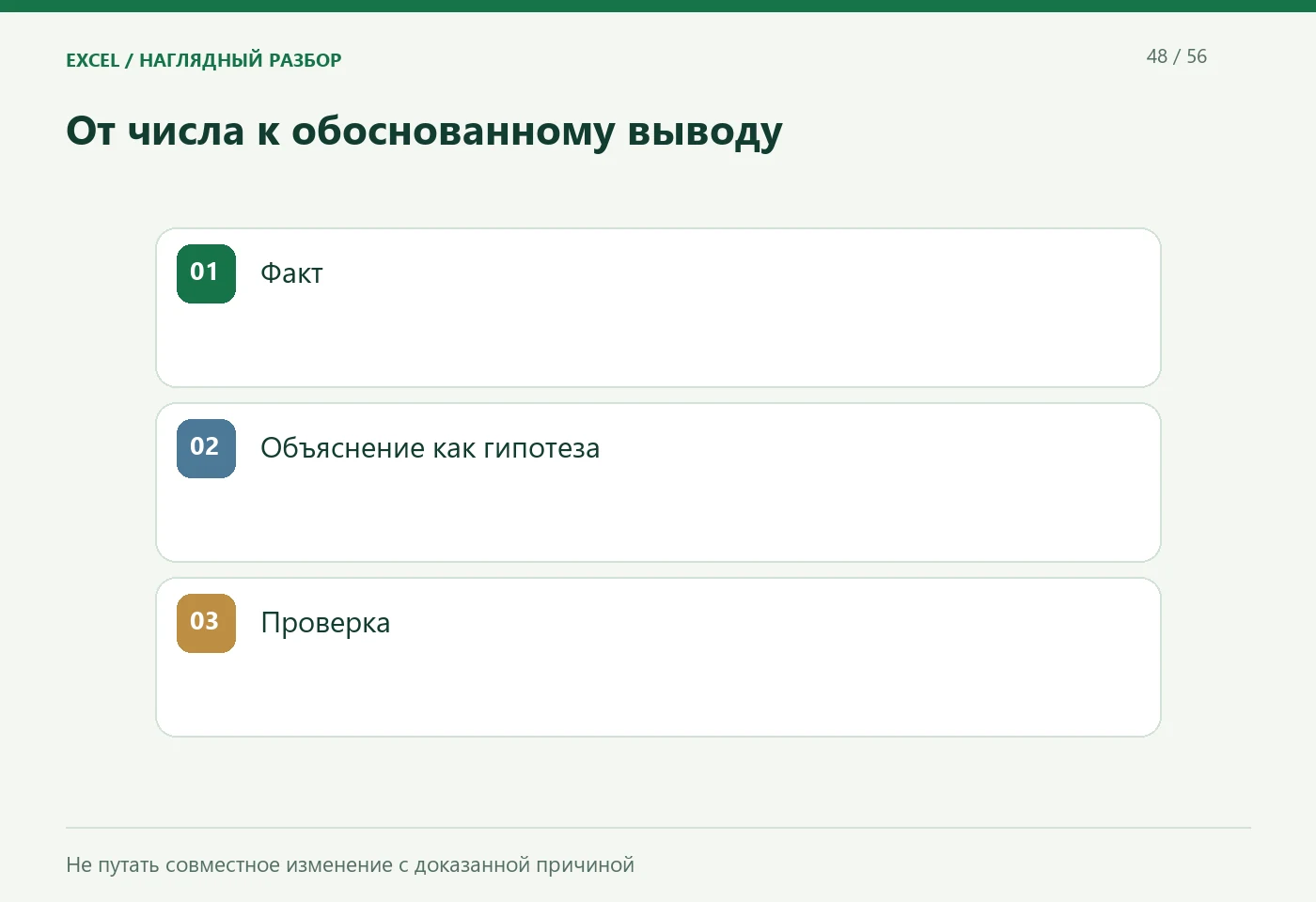Select the "Факт" card label

tap(291, 273)
